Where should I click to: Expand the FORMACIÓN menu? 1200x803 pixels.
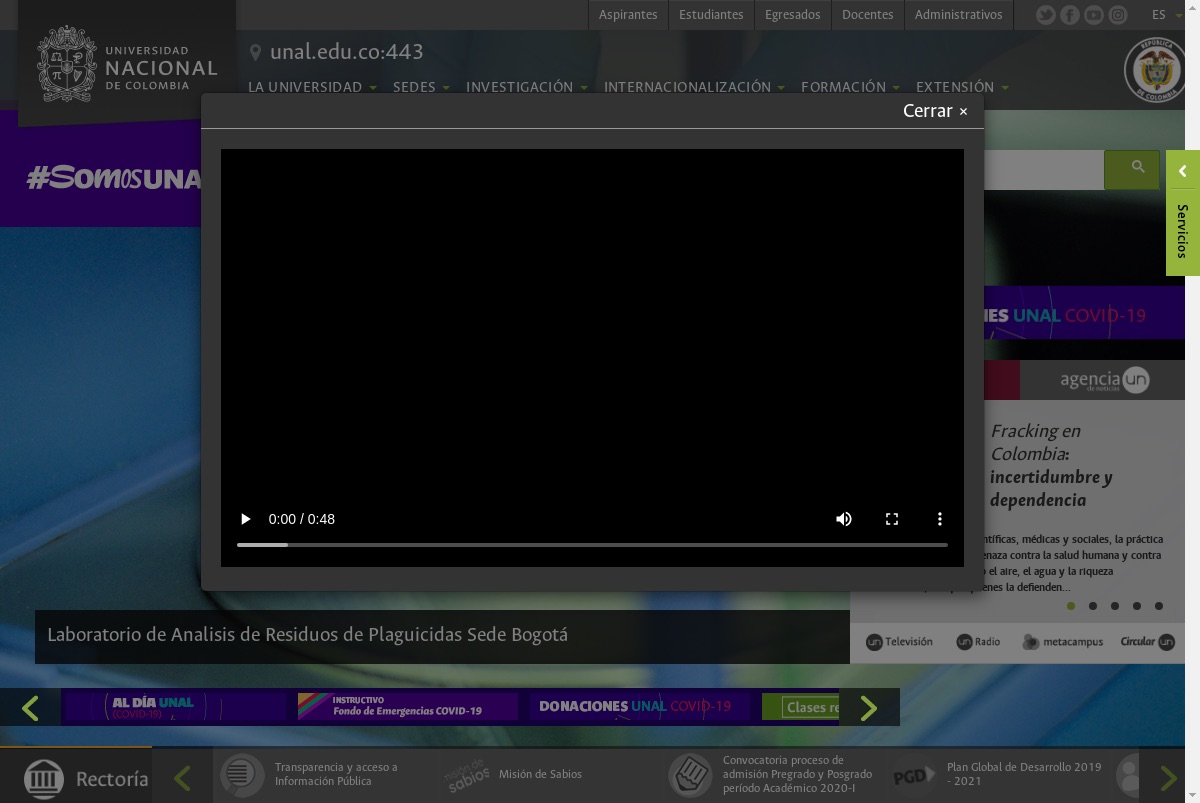click(850, 87)
